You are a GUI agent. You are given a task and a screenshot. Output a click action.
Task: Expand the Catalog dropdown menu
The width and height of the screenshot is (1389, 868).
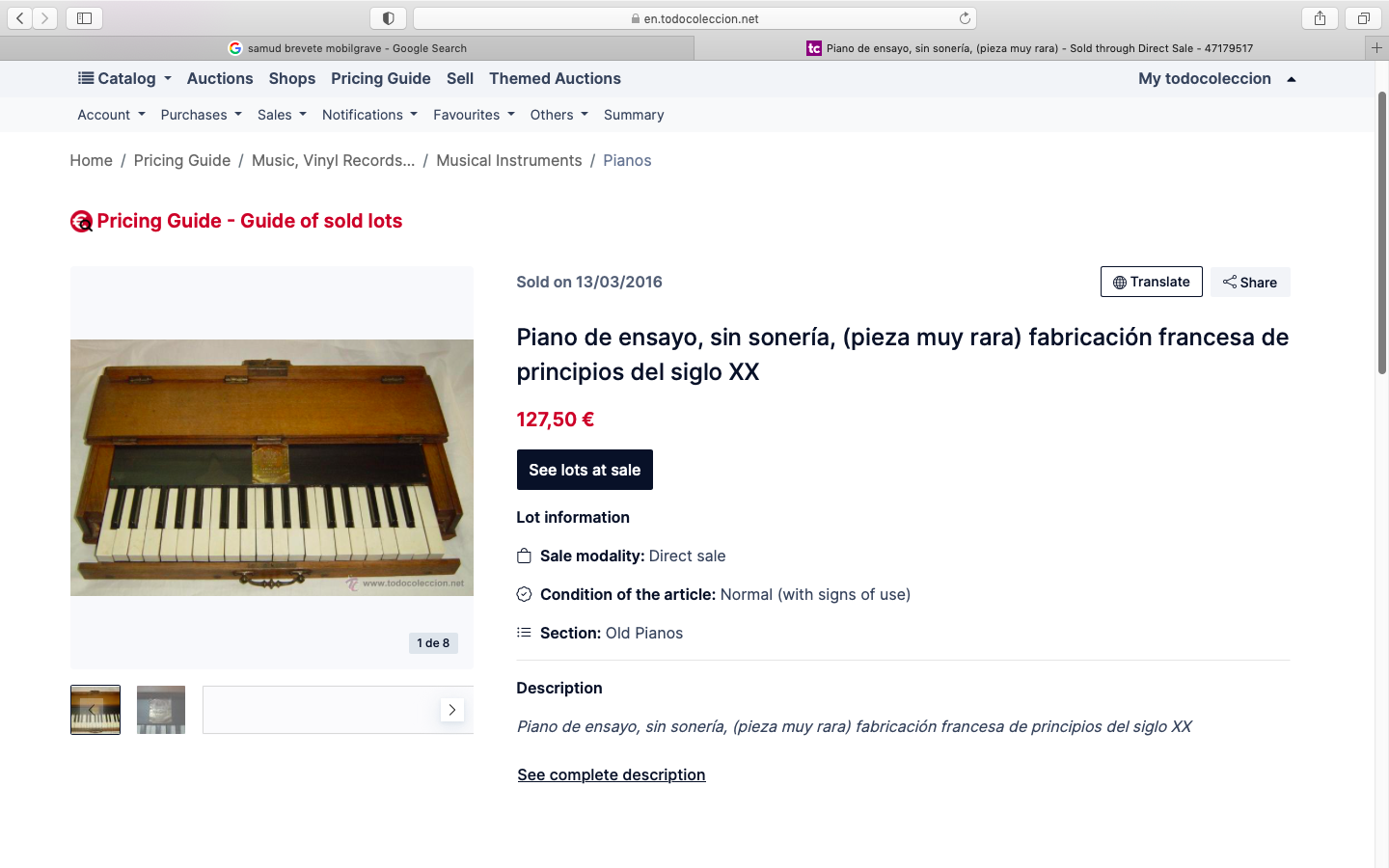pyautogui.click(x=125, y=79)
